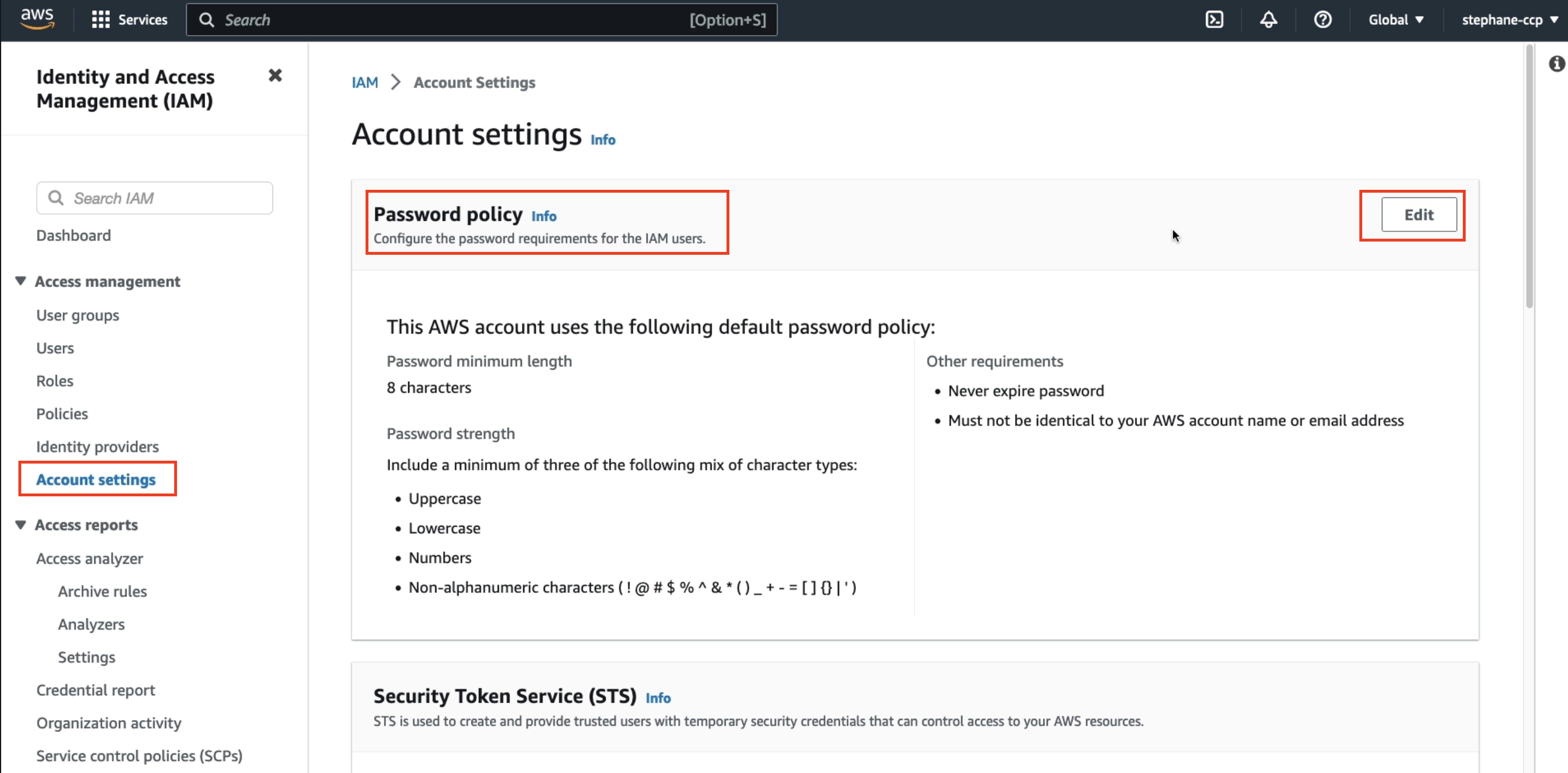Click the top AWS search field
The image size is (1568, 773).
coord(482,20)
